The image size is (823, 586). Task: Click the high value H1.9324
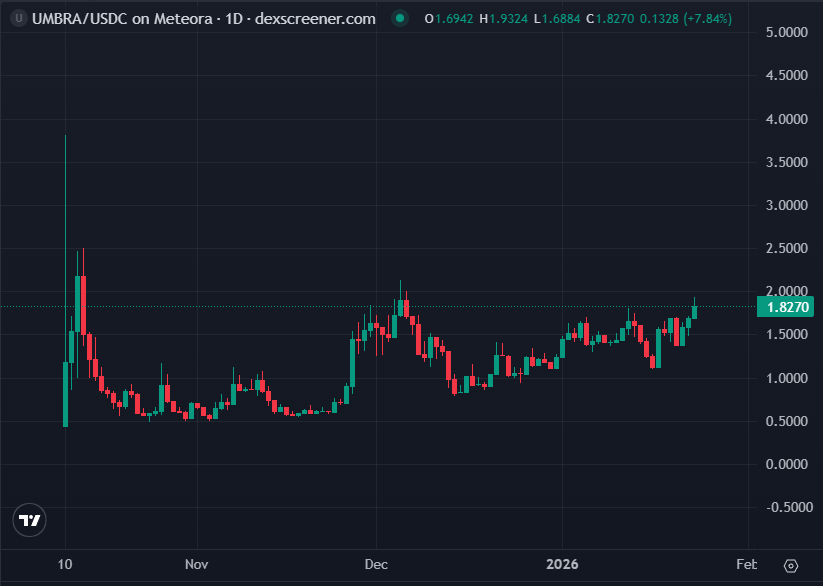[503, 19]
